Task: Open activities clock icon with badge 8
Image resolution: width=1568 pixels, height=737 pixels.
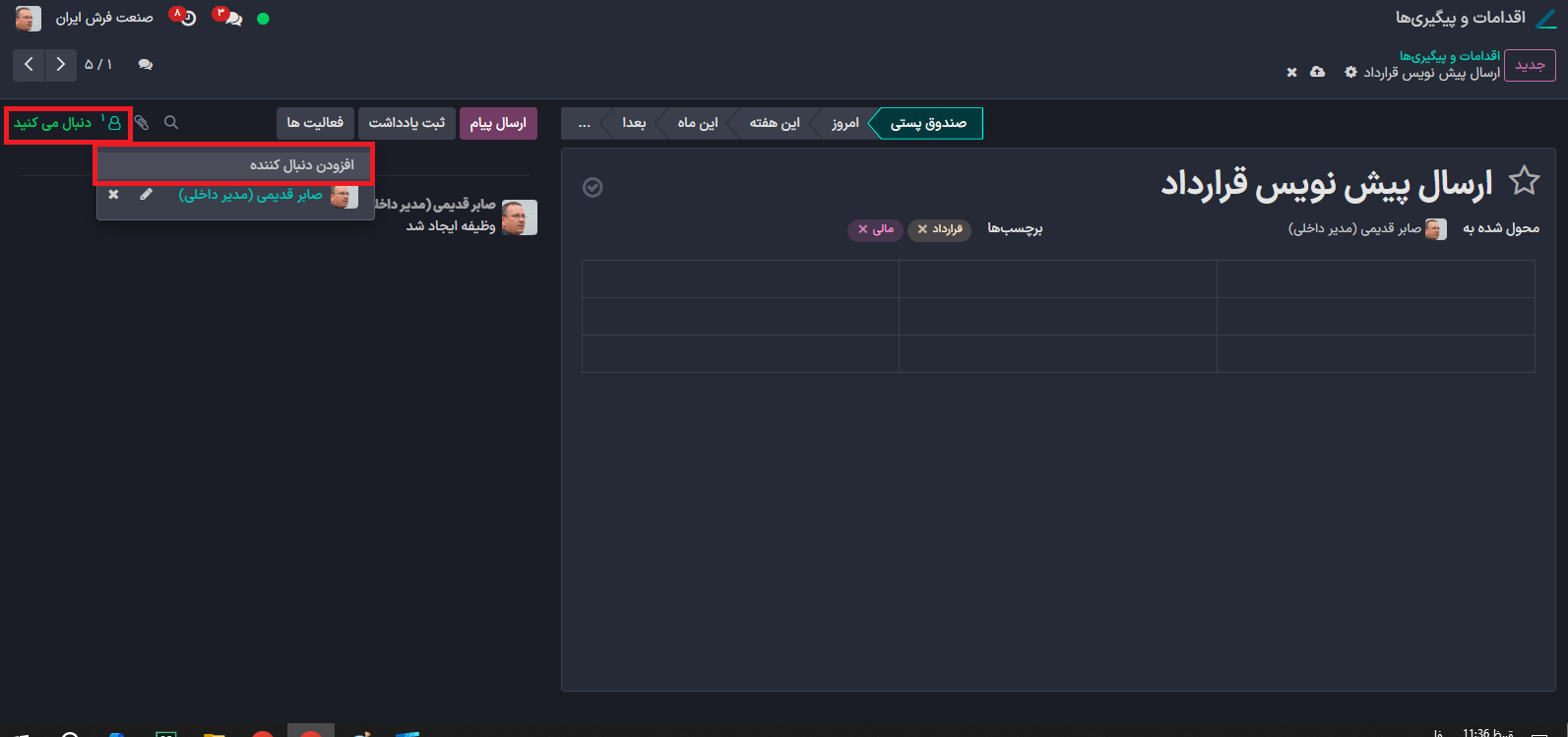Action: (x=184, y=18)
